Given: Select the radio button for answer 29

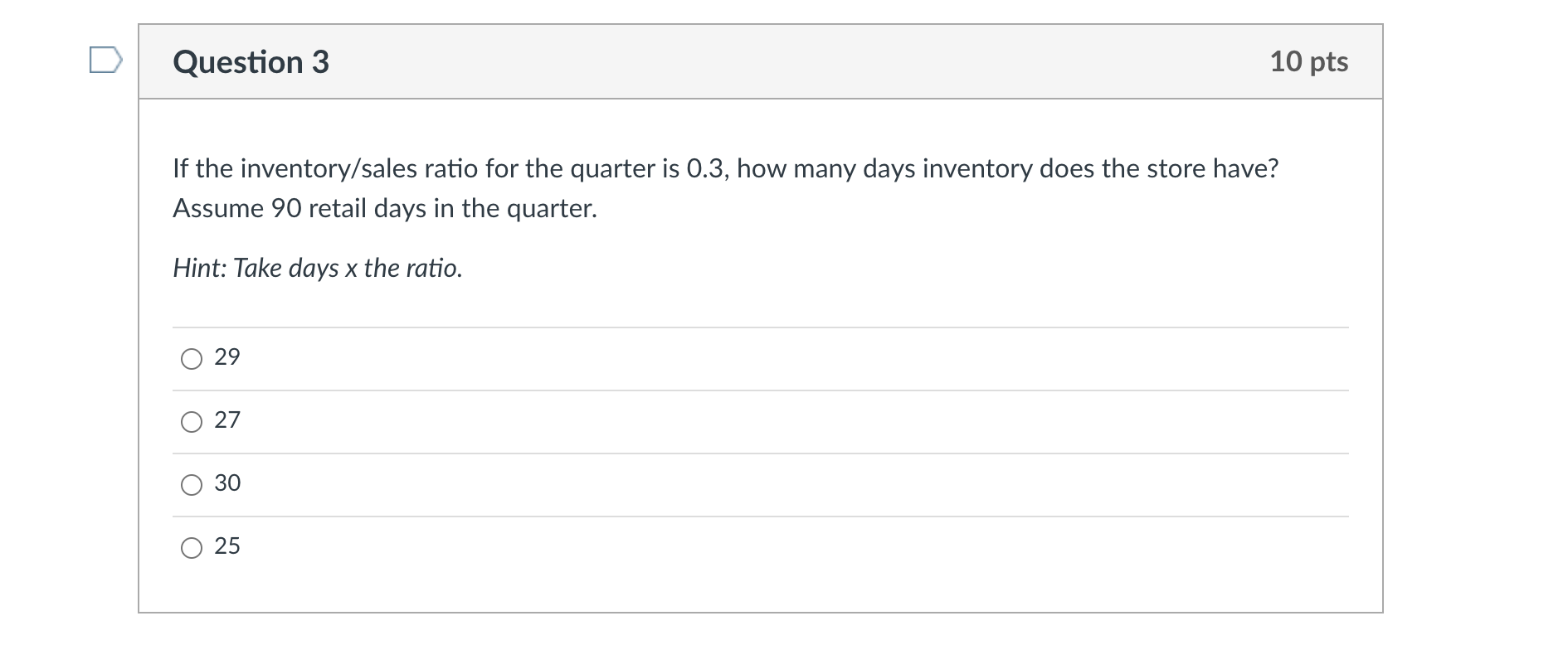Looking at the screenshot, I should (191, 358).
